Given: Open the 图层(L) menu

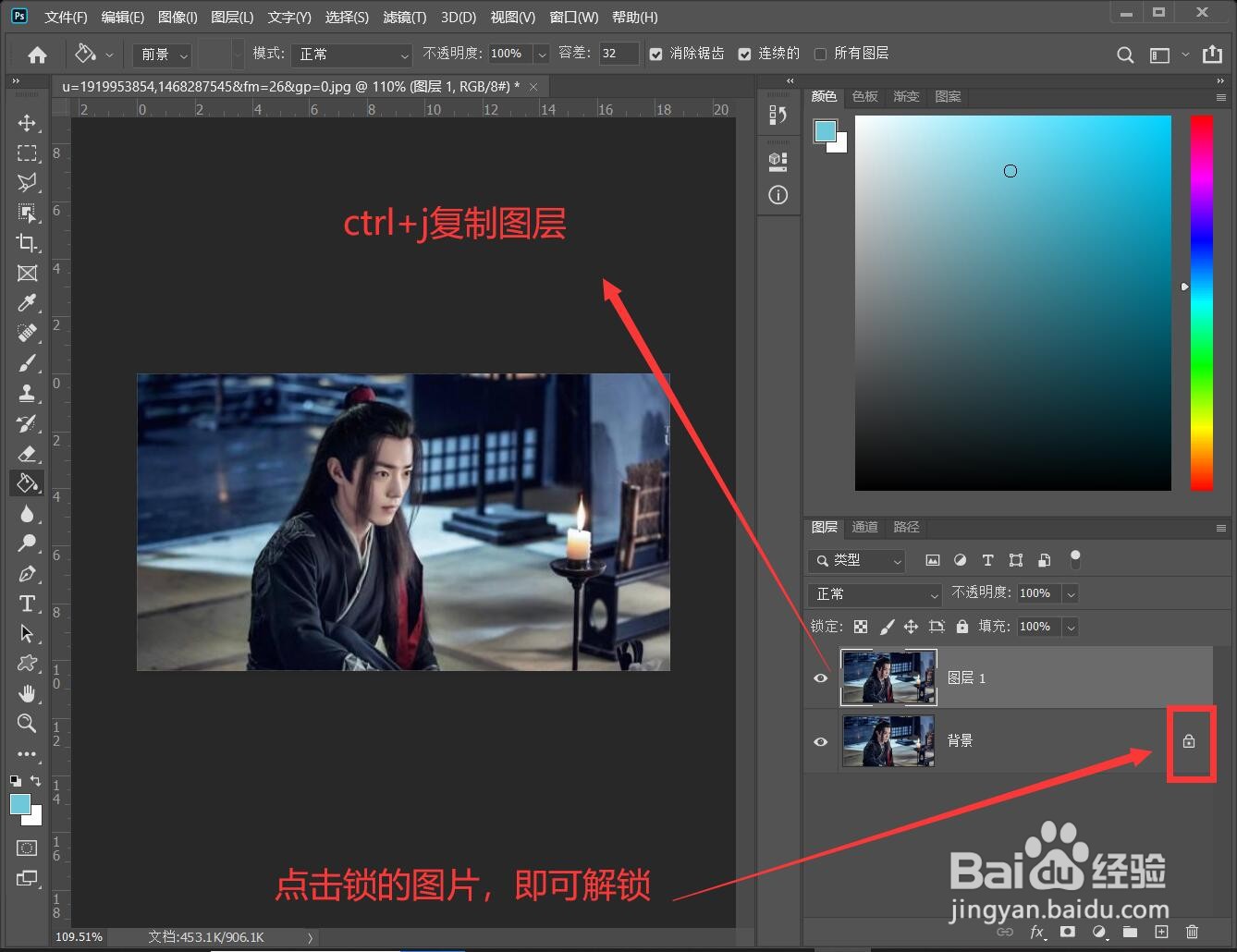Looking at the screenshot, I should (232, 18).
